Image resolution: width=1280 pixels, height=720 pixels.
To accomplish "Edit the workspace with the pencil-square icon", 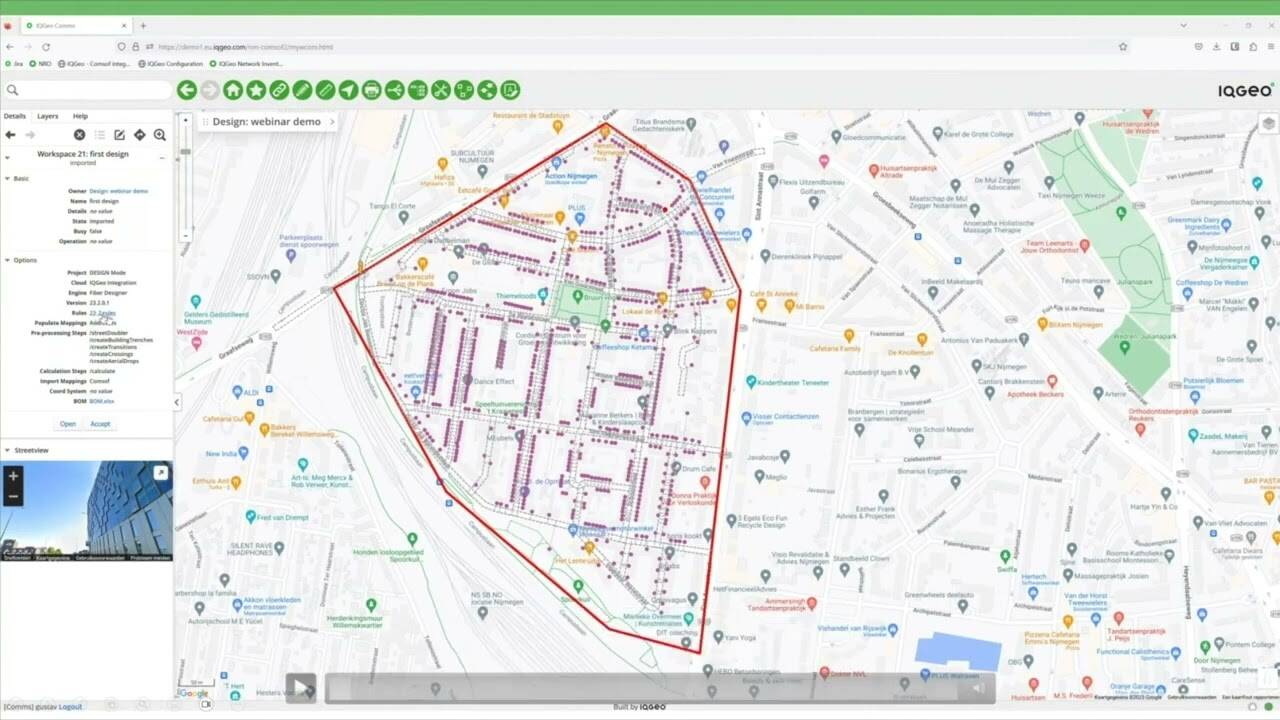I will click(x=120, y=135).
